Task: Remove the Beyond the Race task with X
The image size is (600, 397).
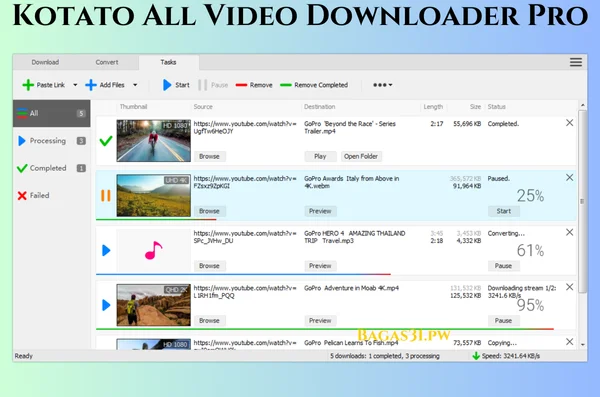Action: [x=569, y=123]
